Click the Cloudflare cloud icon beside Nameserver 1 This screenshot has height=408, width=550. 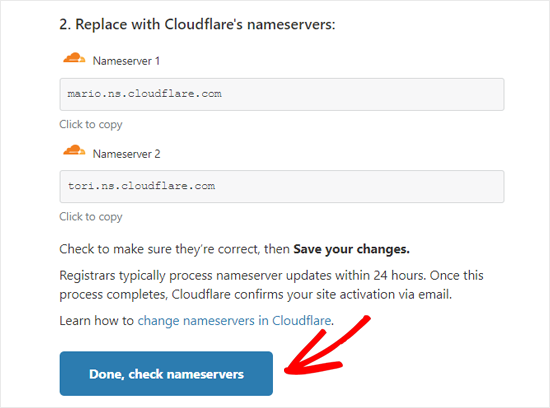(x=74, y=58)
